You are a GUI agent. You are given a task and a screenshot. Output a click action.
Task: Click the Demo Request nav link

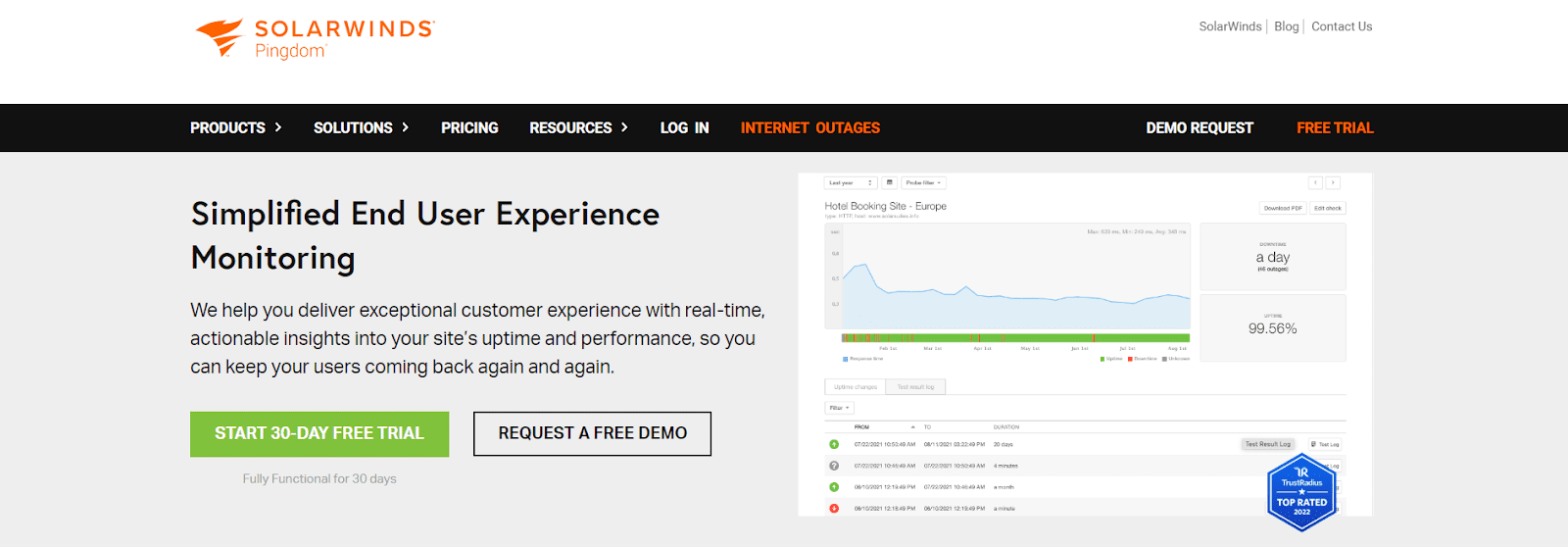point(1200,128)
